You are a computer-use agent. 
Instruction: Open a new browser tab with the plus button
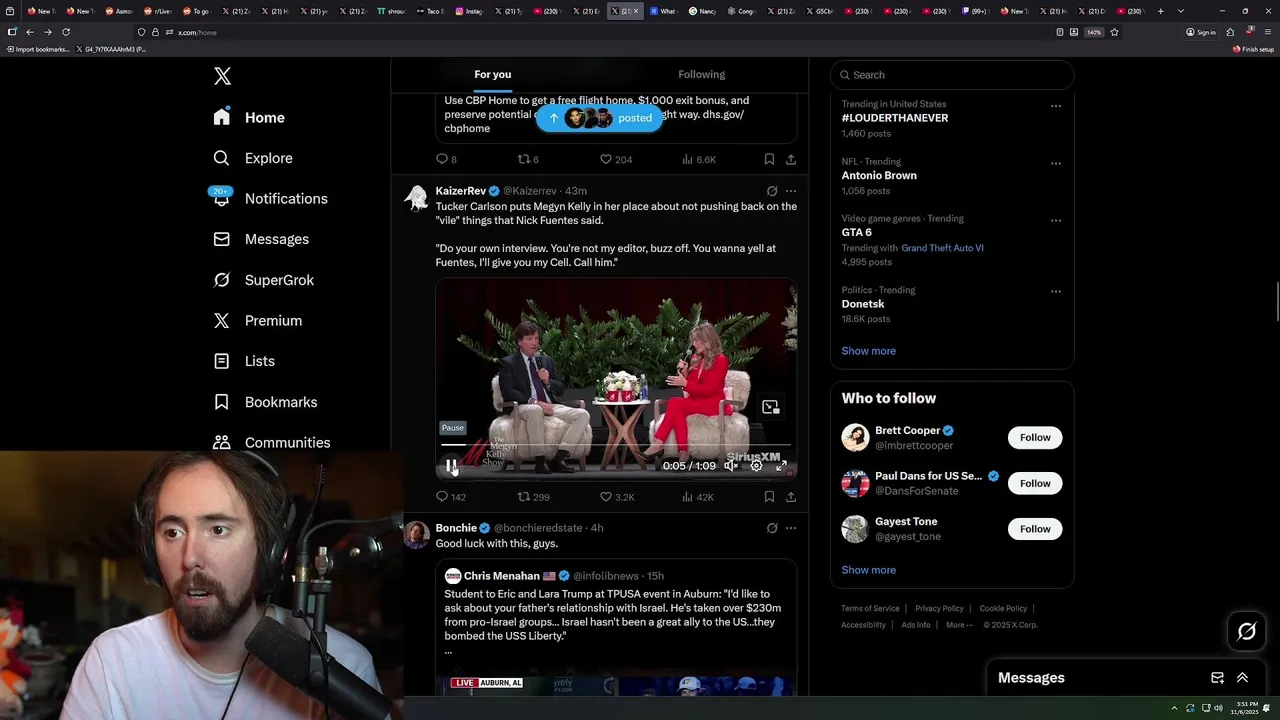(1160, 11)
